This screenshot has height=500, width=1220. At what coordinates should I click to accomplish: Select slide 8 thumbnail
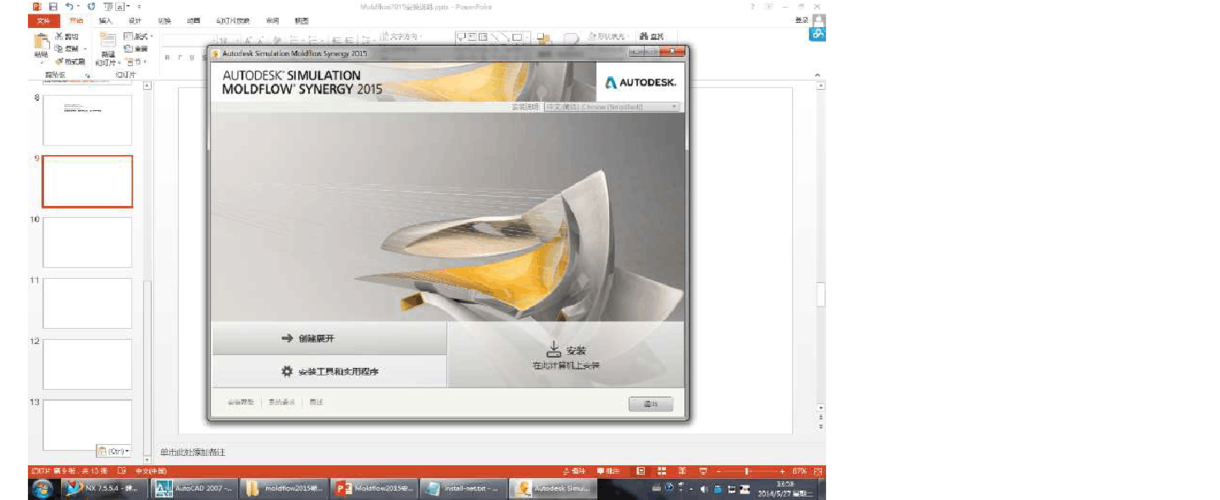pos(87,120)
